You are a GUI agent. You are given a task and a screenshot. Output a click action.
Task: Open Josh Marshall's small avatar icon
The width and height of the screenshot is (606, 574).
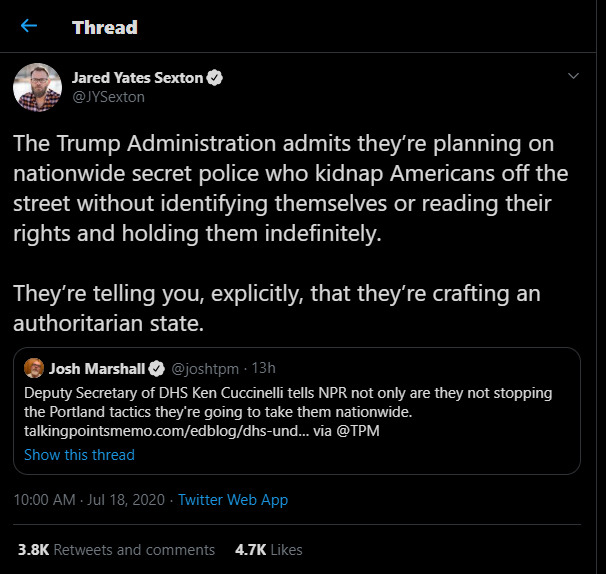[x=33, y=366]
